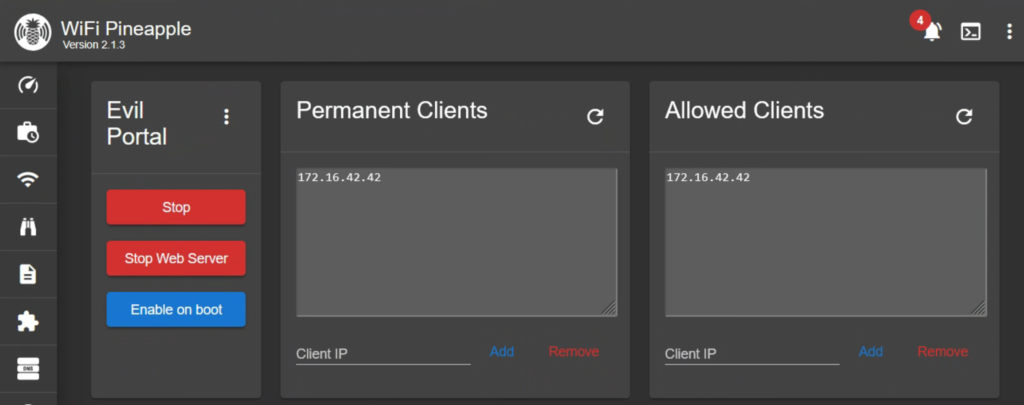
Task: Grab the Permanent Clients textarea resize handle
Action: point(609,308)
